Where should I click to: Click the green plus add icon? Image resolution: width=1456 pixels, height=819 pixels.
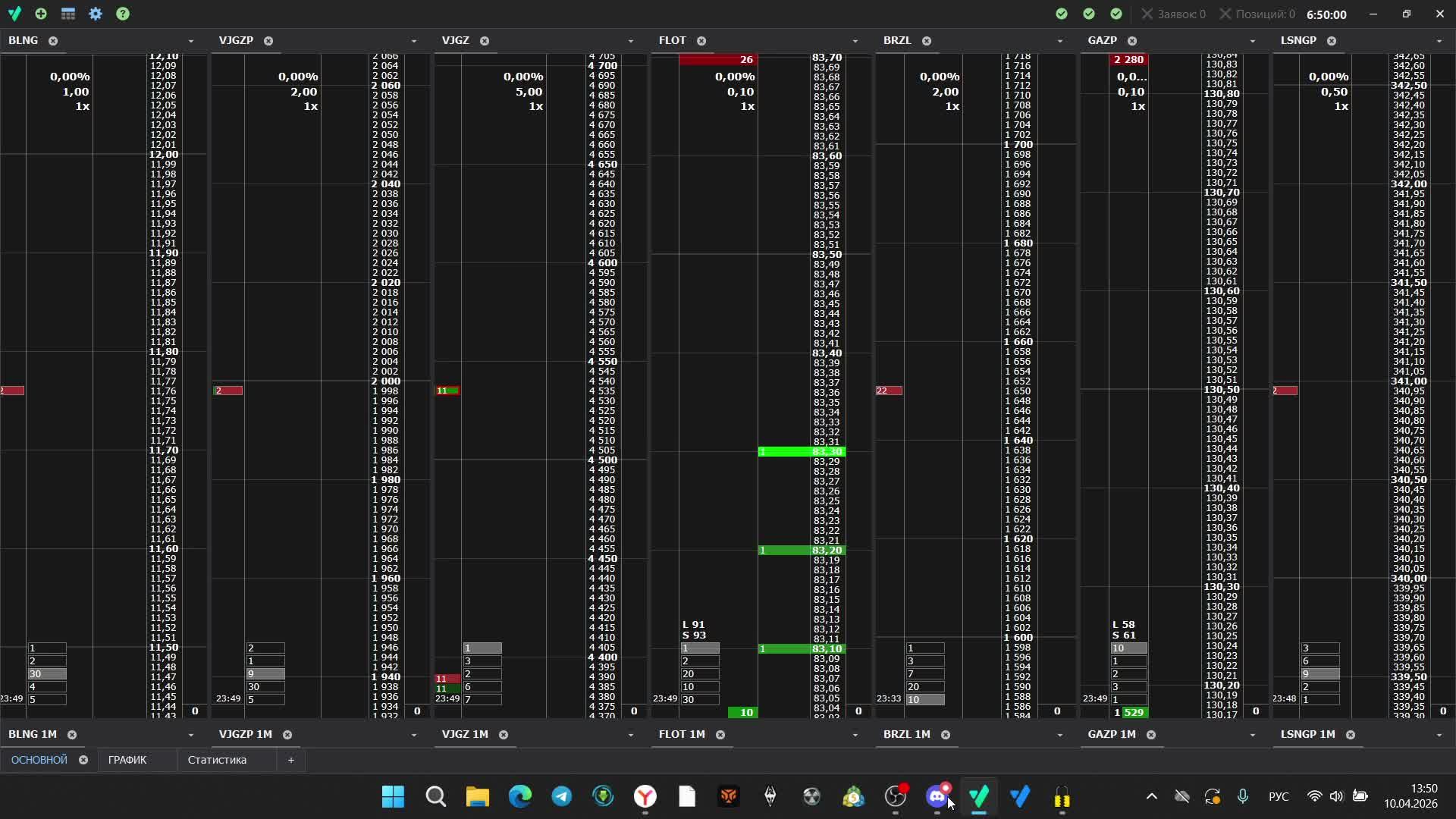point(41,14)
